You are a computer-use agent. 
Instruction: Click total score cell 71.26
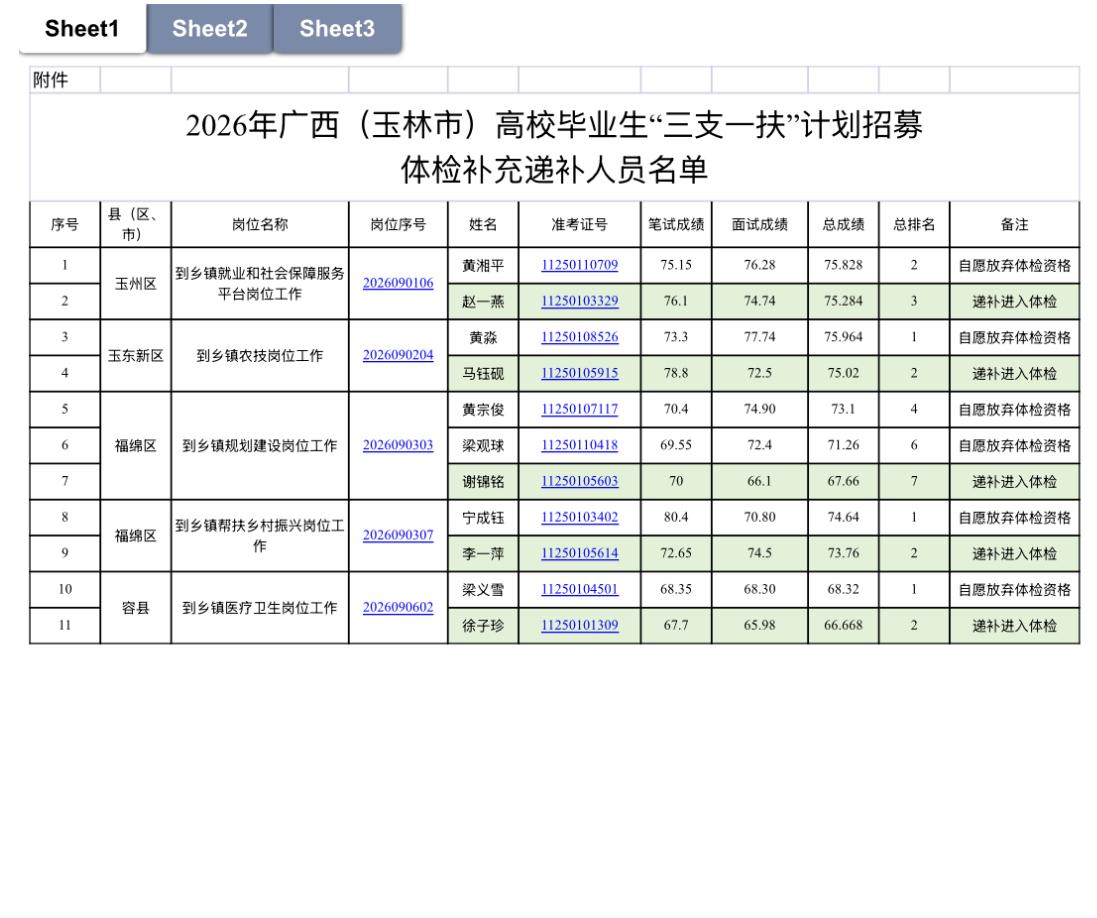[844, 445]
